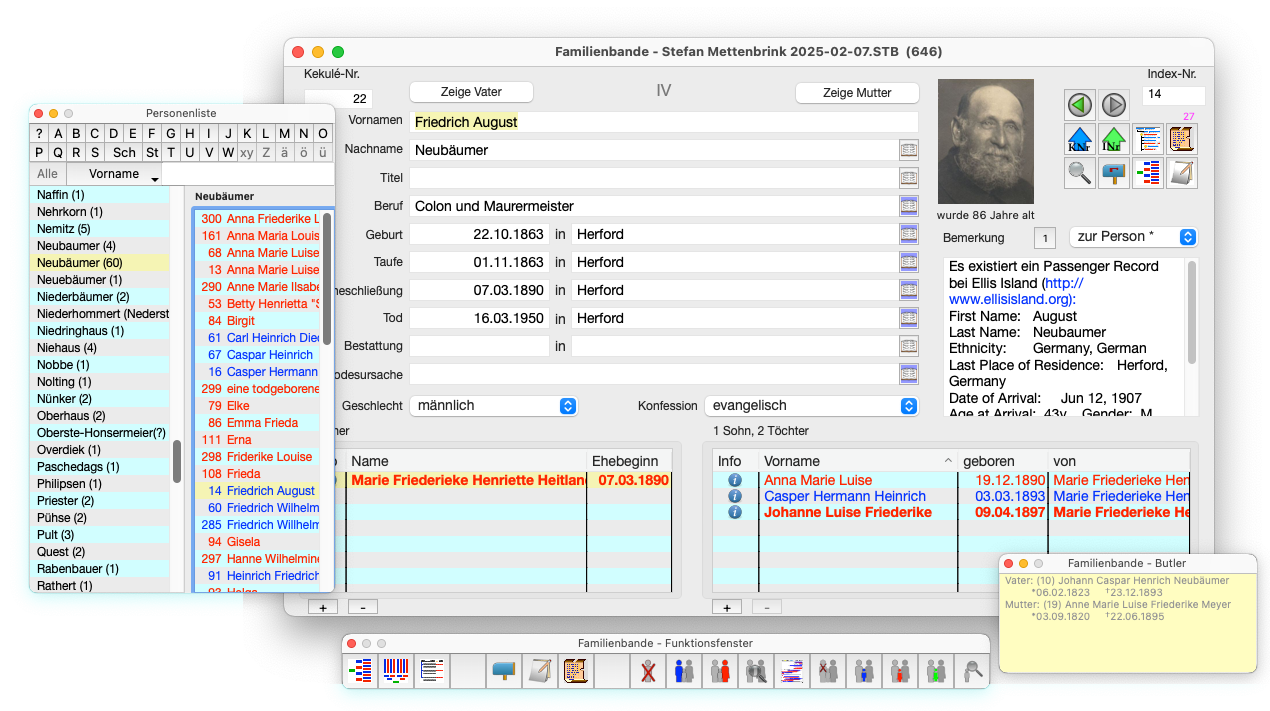This screenshot has height=711, width=1270.
Task: Click the red-crossed person icon
Action: coord(649,670)
